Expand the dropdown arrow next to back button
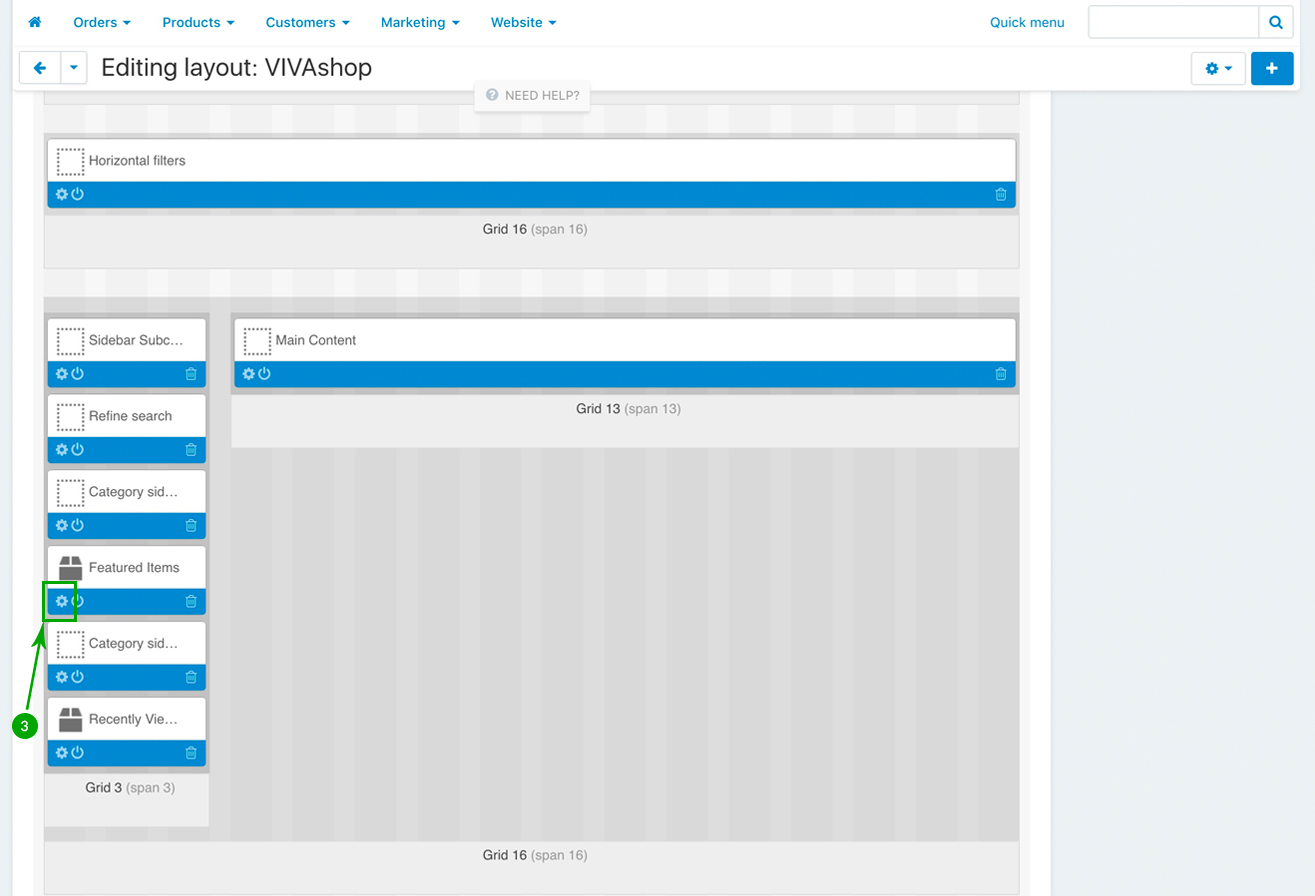The width and height of the screenshot is (1315, 896). point(74,68)
